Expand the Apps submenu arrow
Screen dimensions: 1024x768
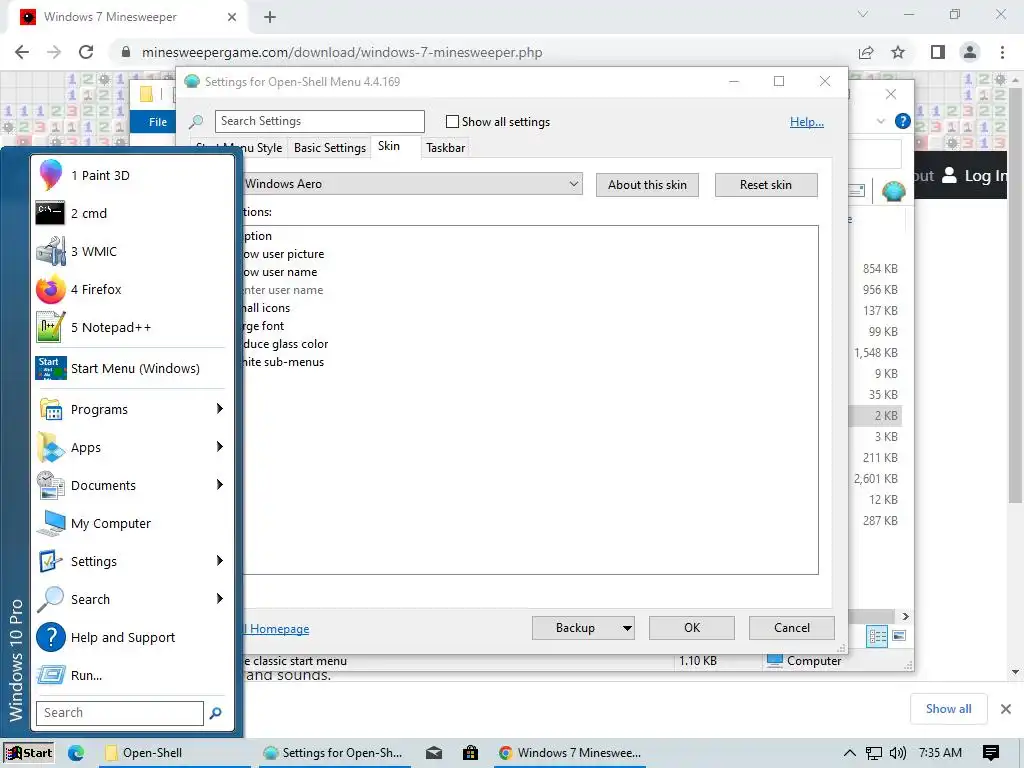[x=219, y=447]
